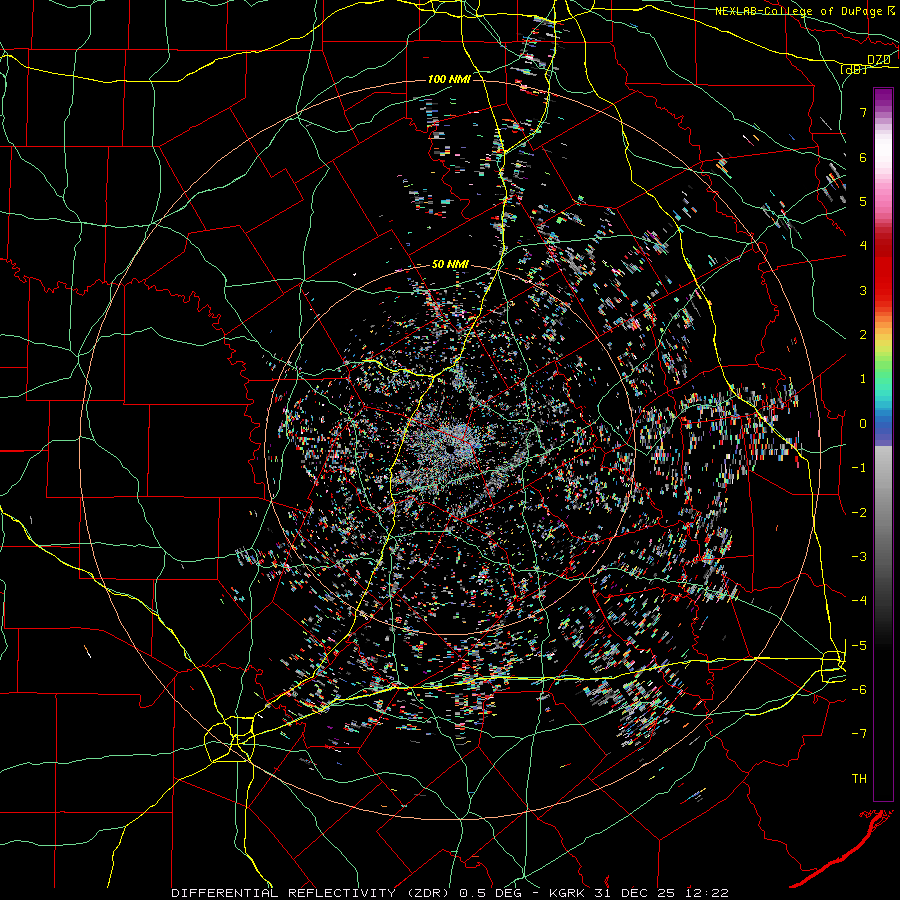Click the "3" value on color scale

863,290
